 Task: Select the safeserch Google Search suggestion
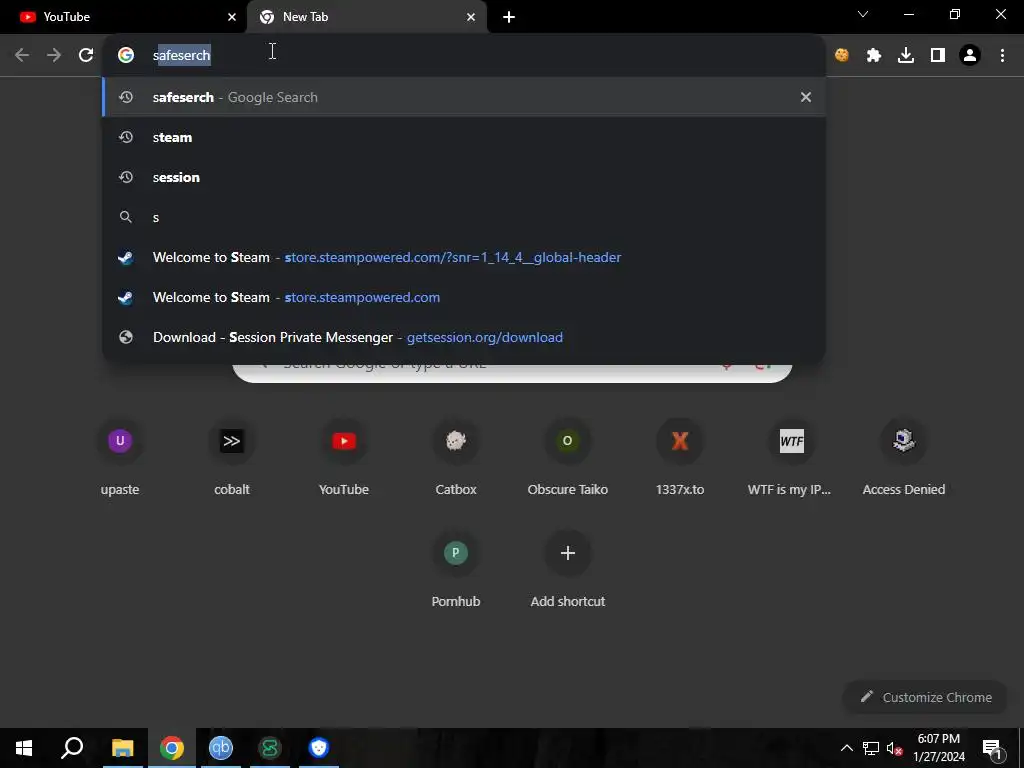coord(464,97)
